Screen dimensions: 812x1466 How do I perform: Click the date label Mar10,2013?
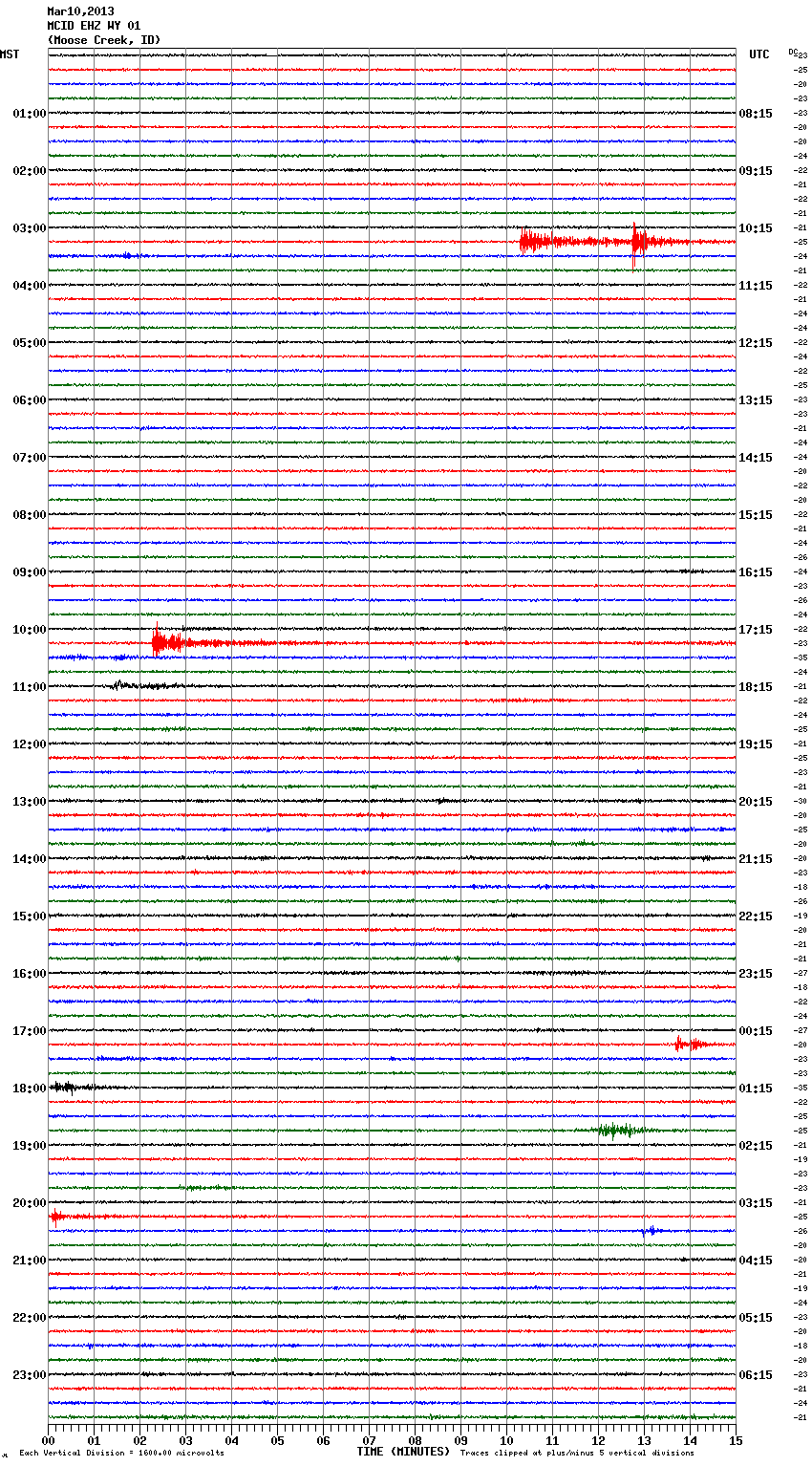80,11
